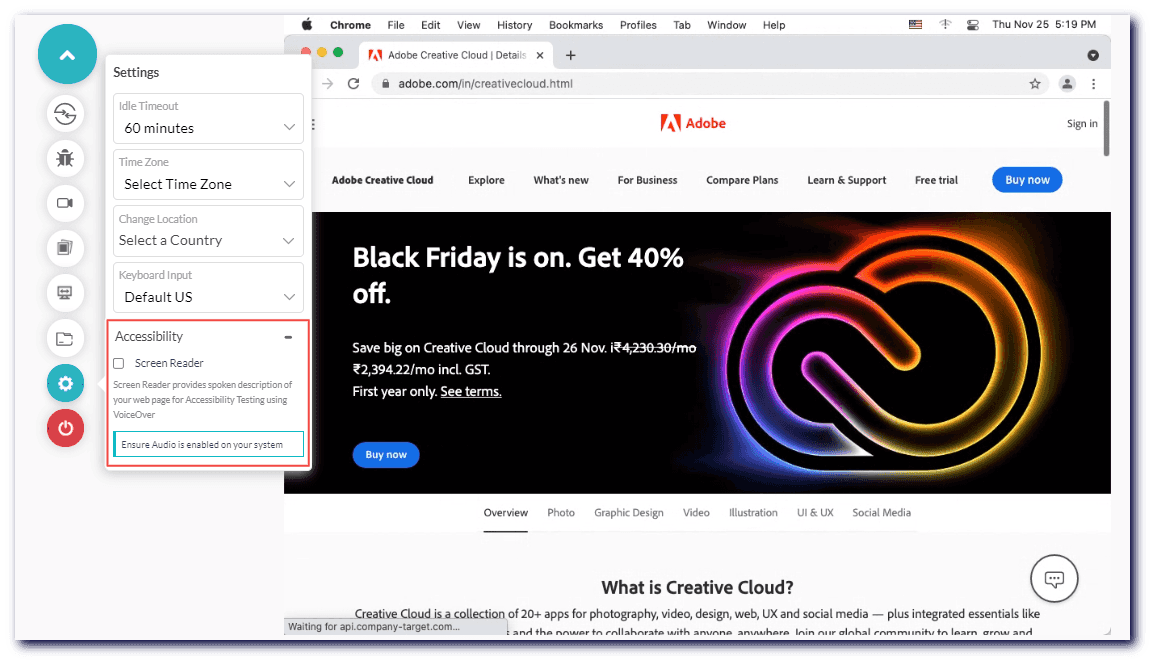End session with the red power button
Screen dimensions: 1155x665
66,428
